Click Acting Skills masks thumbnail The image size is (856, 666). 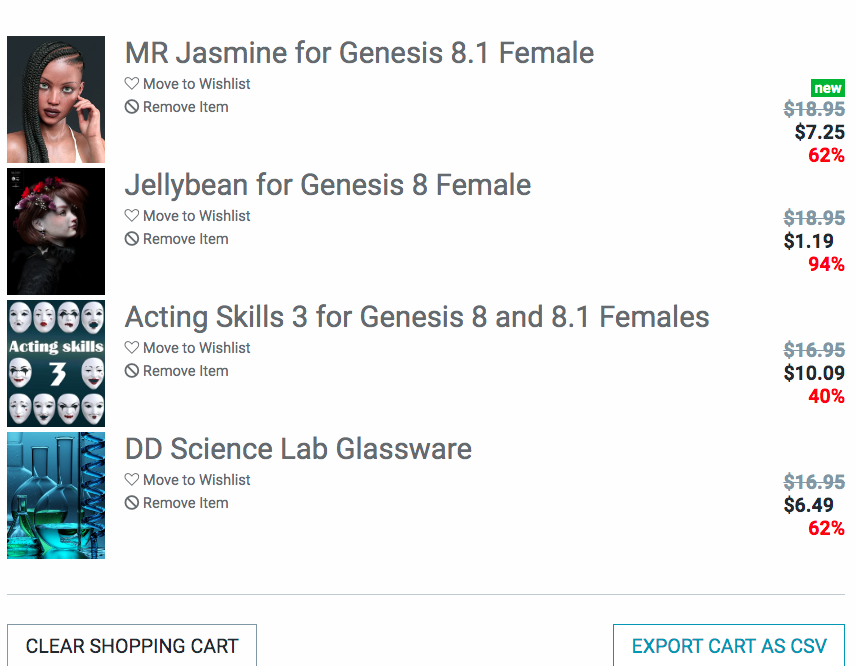(x=56, y=363)
